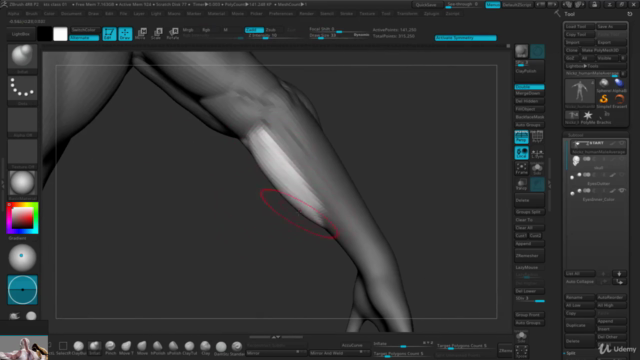Click Make PolyMesh3D button

[604, 50]
